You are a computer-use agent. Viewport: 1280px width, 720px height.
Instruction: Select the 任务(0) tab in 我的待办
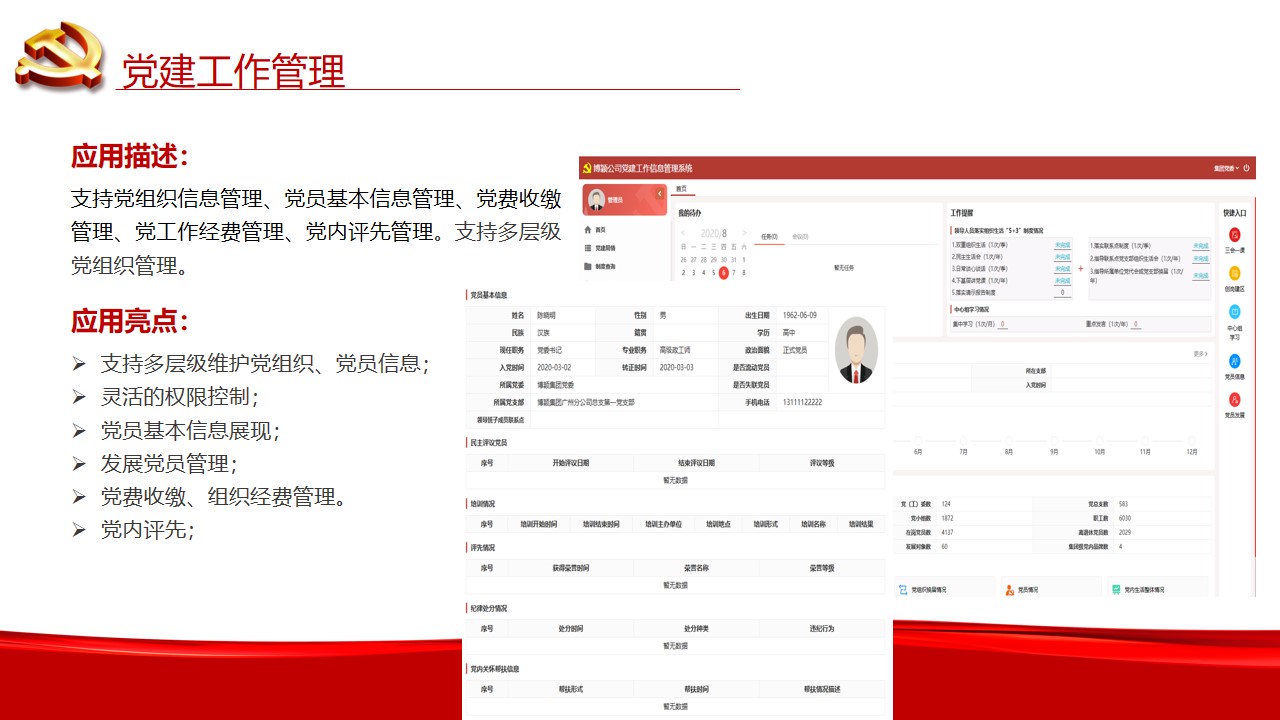(769, 237)
